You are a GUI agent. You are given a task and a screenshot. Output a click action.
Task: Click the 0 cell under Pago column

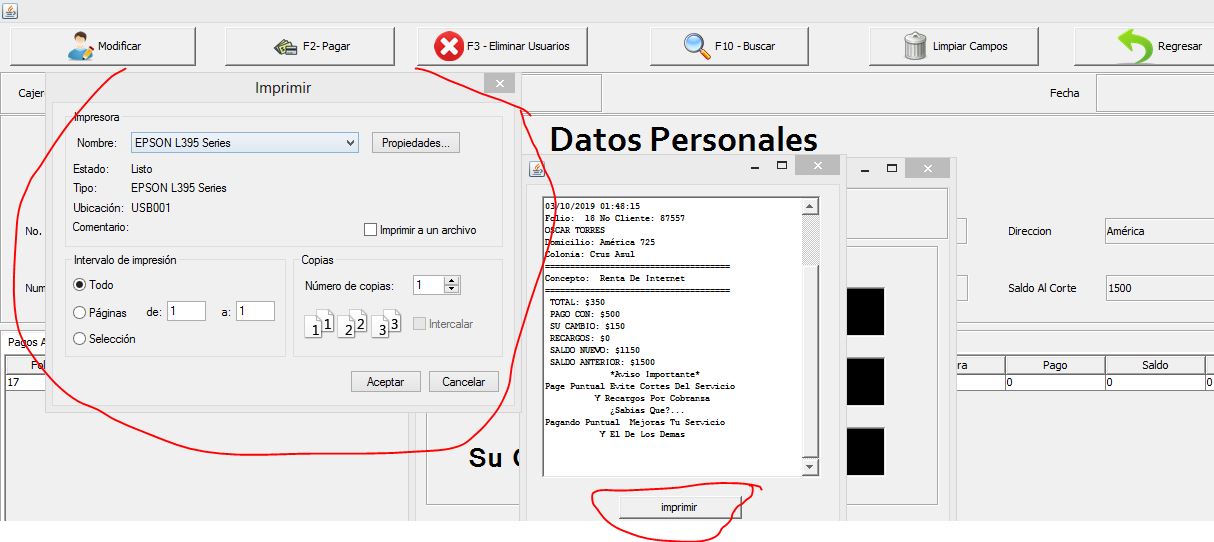[1055, 382]
